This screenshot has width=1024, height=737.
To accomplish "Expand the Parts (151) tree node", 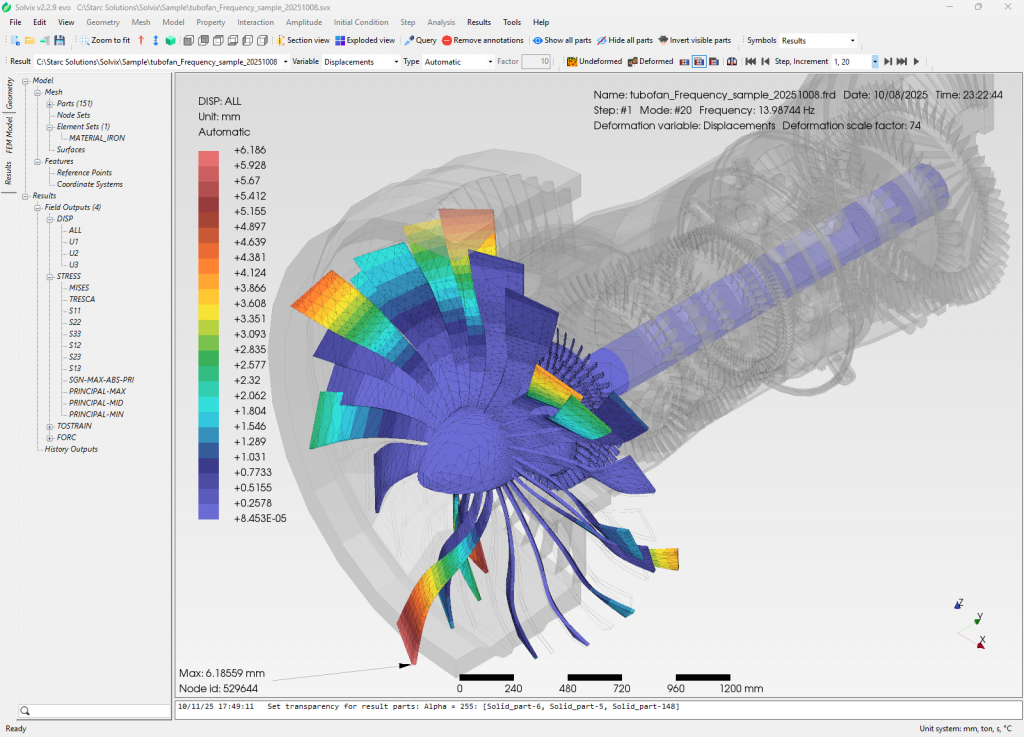I will point(50,103).
